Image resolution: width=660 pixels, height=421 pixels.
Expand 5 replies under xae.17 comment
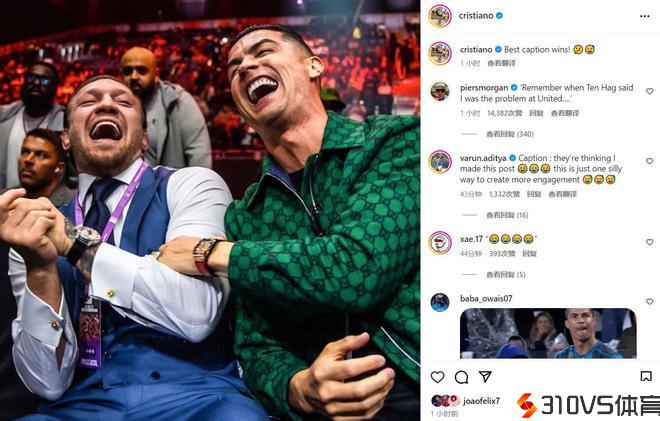[506, 275]
